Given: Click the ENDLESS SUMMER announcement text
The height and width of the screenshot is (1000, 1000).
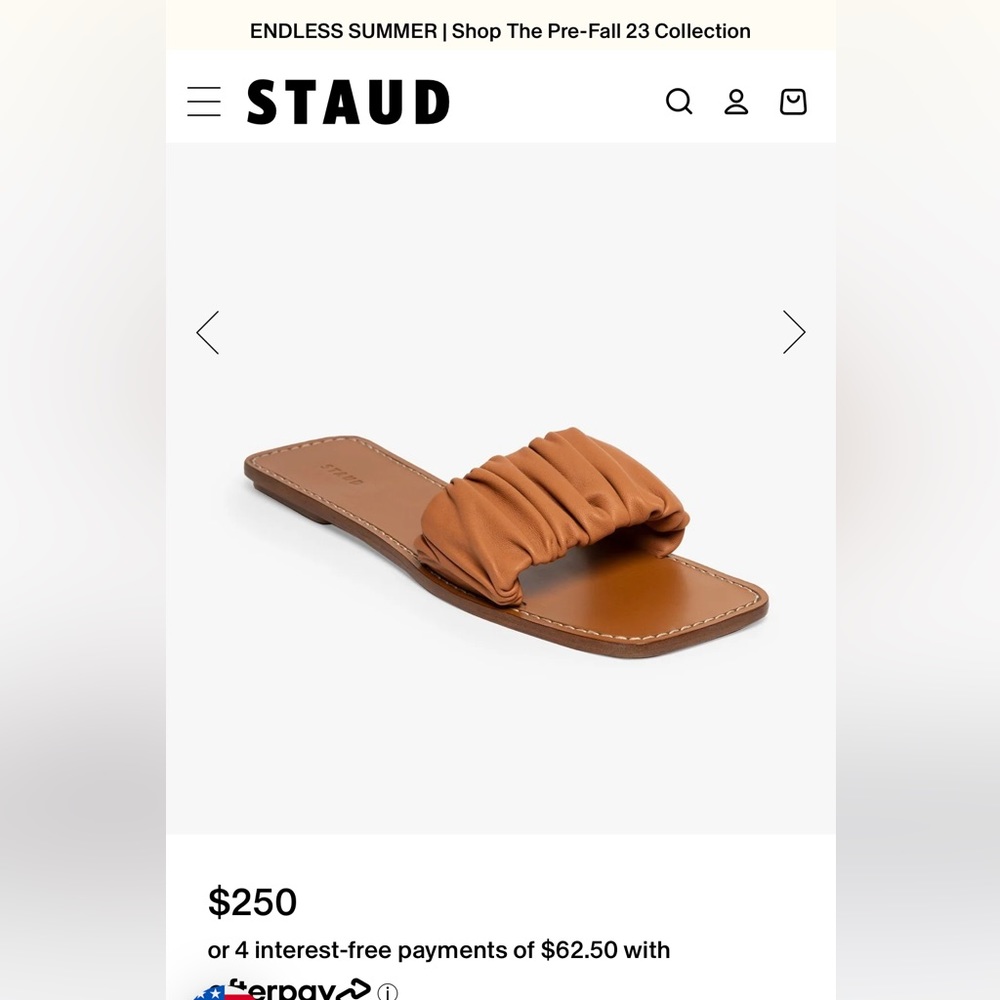Looking at the screenshot, I should point(342,31).
